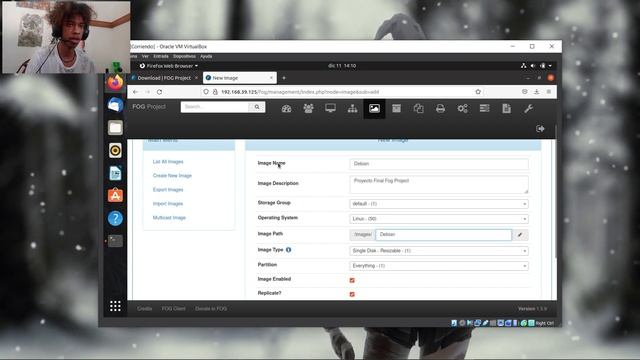Reload the page in Firefox
Image resolution: width=640 pixels, height=360 pixels.
coord(160,92)
